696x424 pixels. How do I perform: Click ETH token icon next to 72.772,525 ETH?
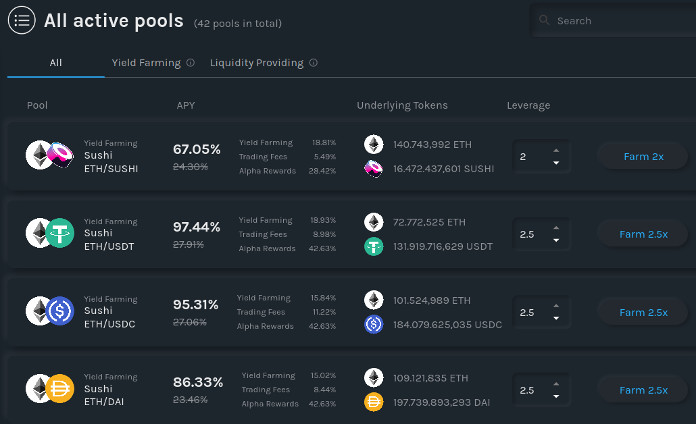(374, 222)
